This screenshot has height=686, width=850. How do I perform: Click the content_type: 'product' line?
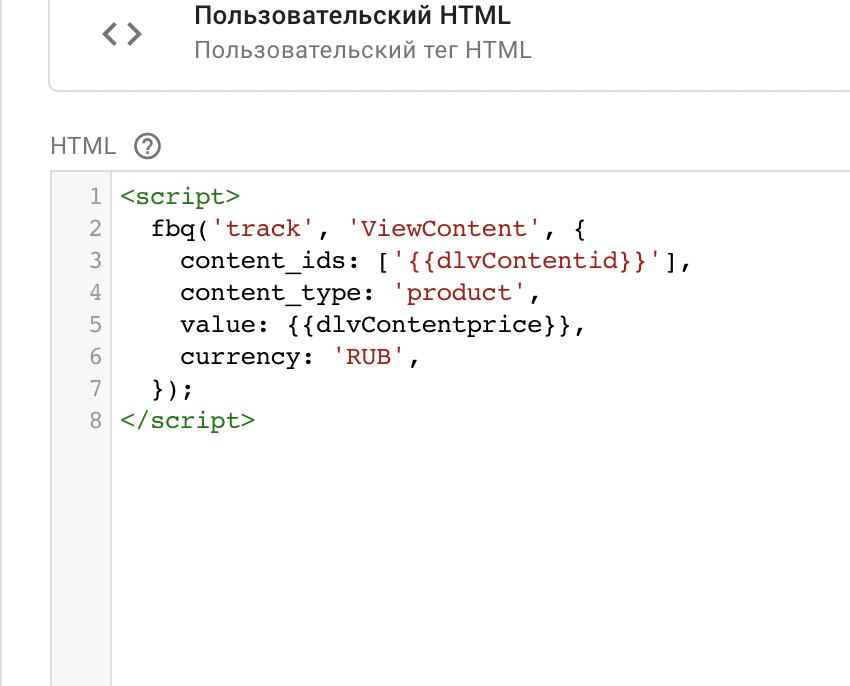tap(360, 293)
